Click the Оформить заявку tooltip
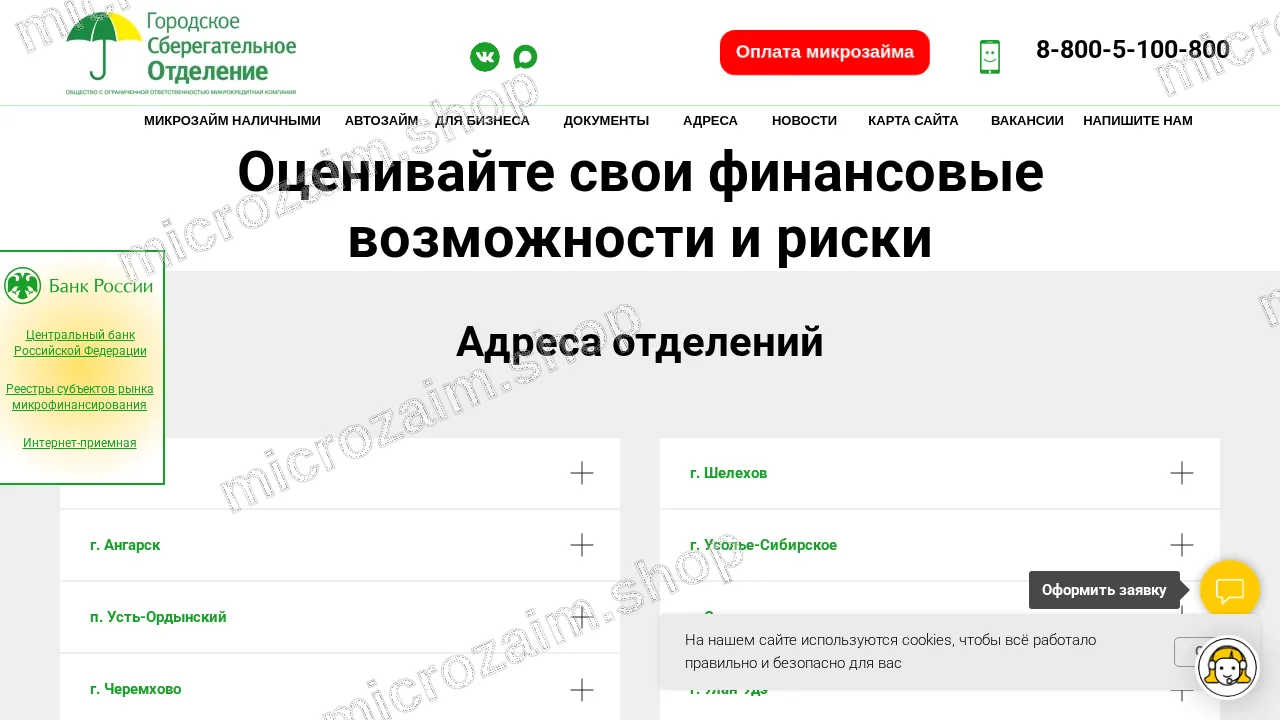The height and width of the screenshot is (720, 1280). pyautogui.click(x=1104, y=590)
